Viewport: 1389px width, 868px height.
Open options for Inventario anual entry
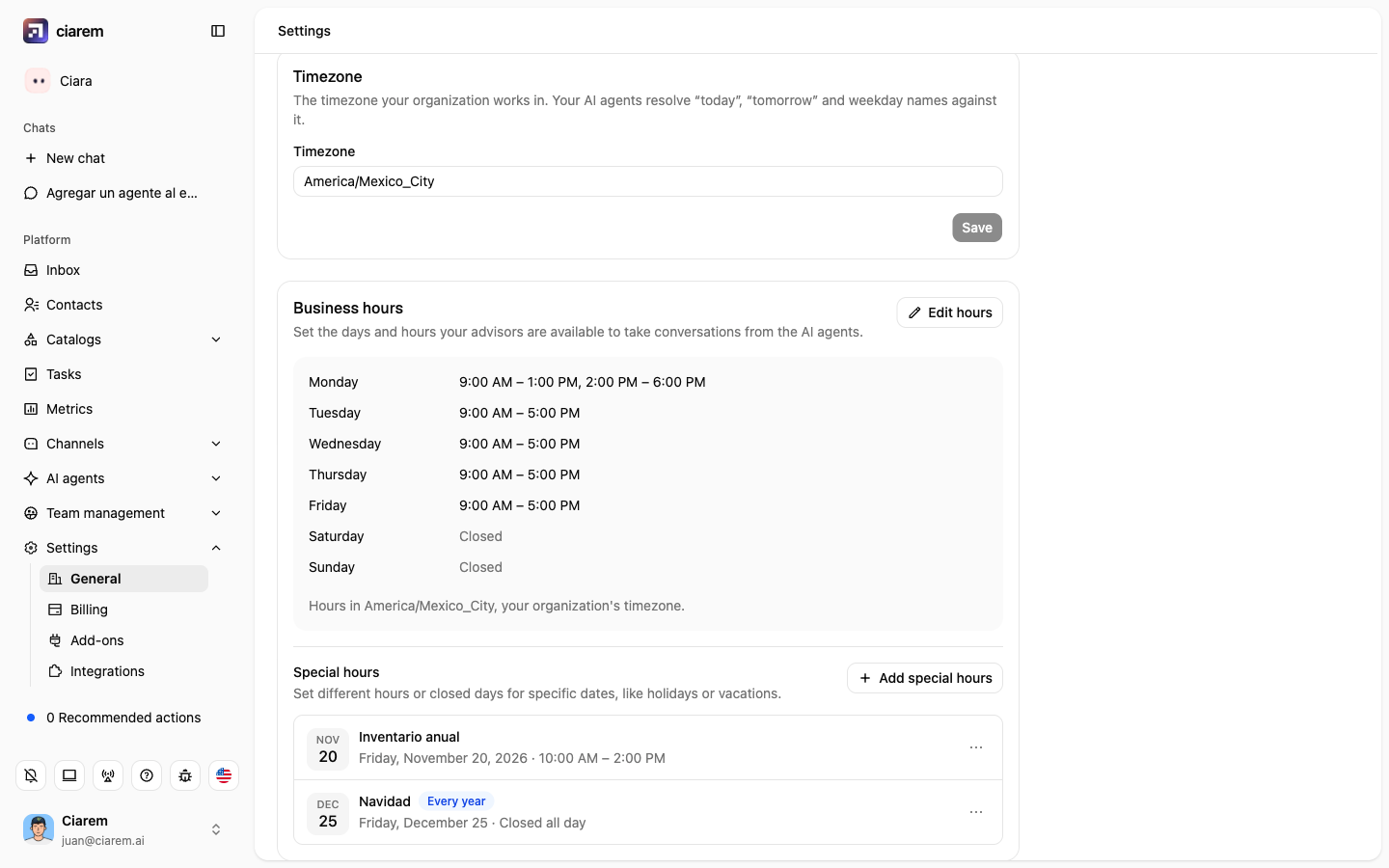[x=976, y=747]
